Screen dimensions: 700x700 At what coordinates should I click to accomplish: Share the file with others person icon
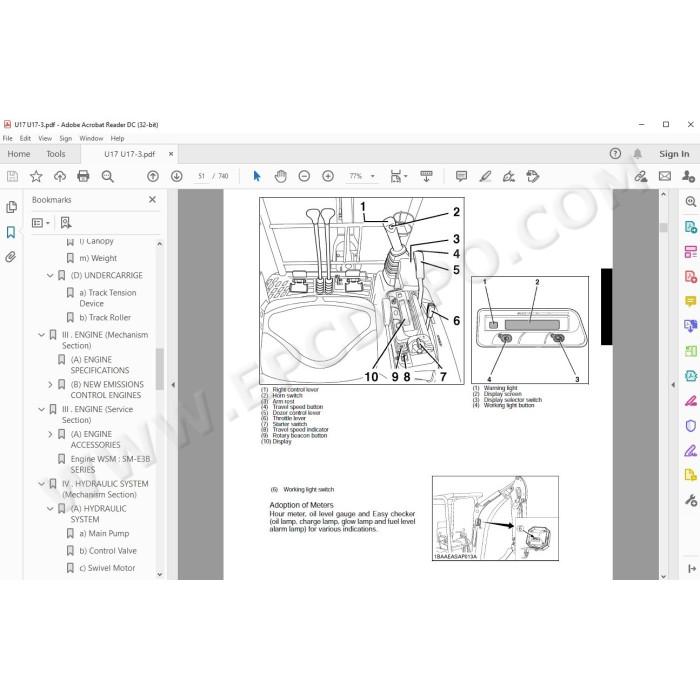coord(688,176)
